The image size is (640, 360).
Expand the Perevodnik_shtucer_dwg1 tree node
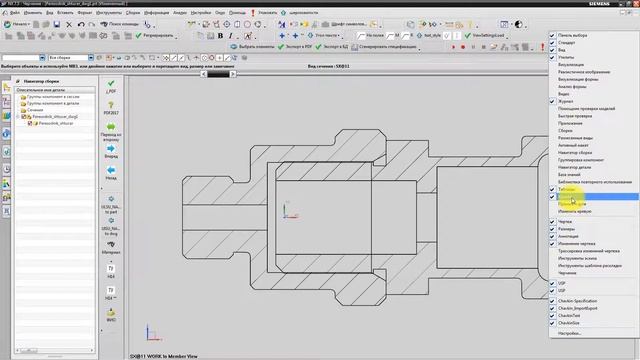pos(18,117)
